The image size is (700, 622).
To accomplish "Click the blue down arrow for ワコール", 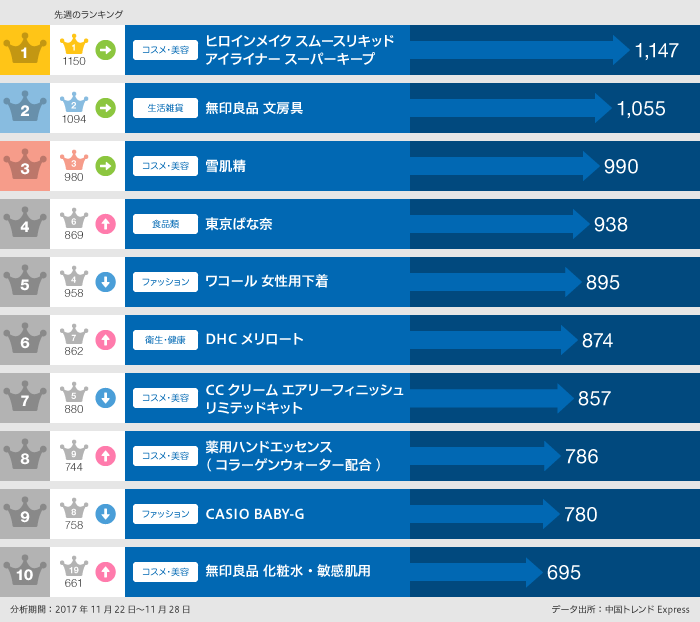I will coord(105,282).
